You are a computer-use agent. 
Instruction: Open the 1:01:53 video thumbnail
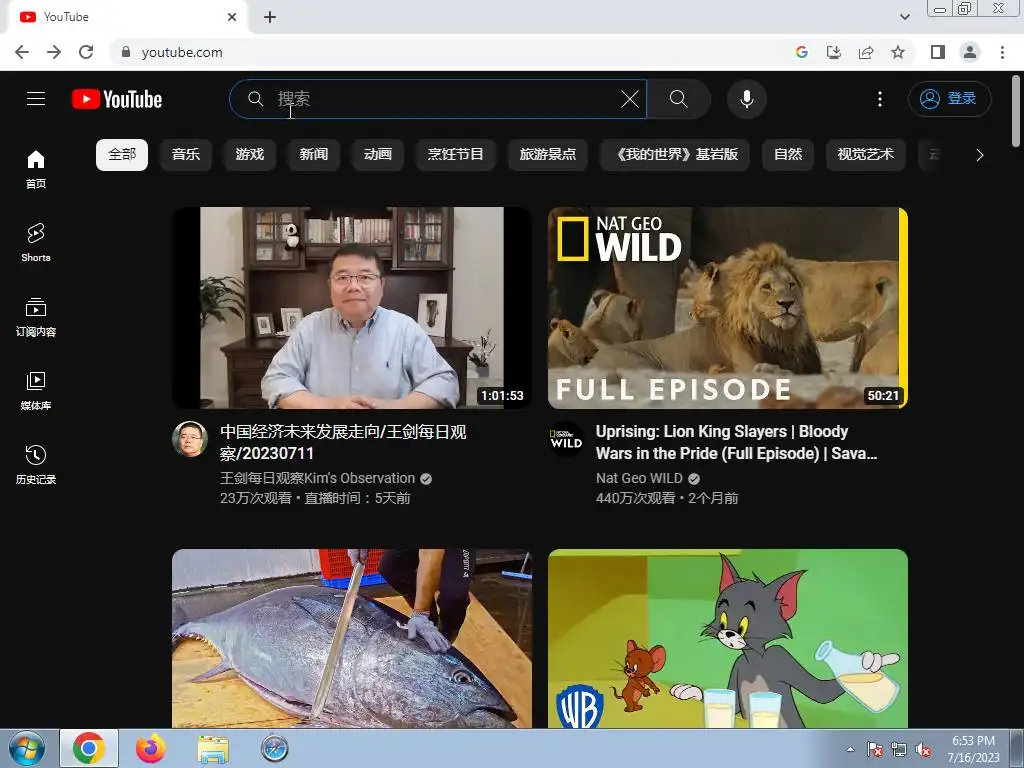352,308
